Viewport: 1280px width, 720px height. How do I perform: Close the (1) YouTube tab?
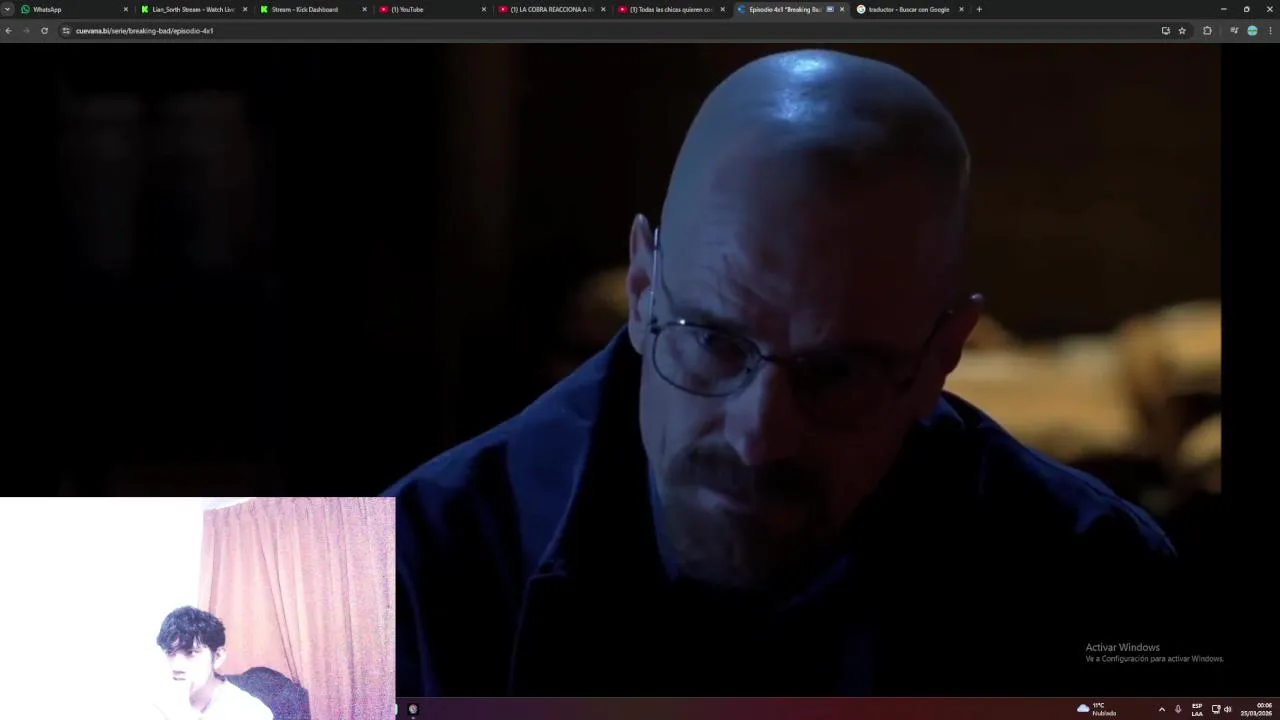coord(484,9)
